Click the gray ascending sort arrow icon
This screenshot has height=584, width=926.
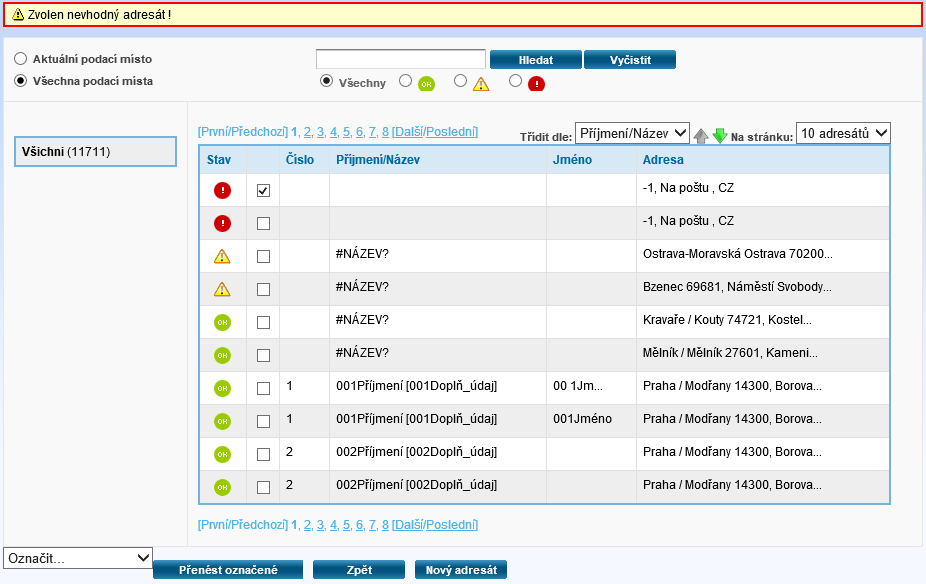click(x=701, y=136)
